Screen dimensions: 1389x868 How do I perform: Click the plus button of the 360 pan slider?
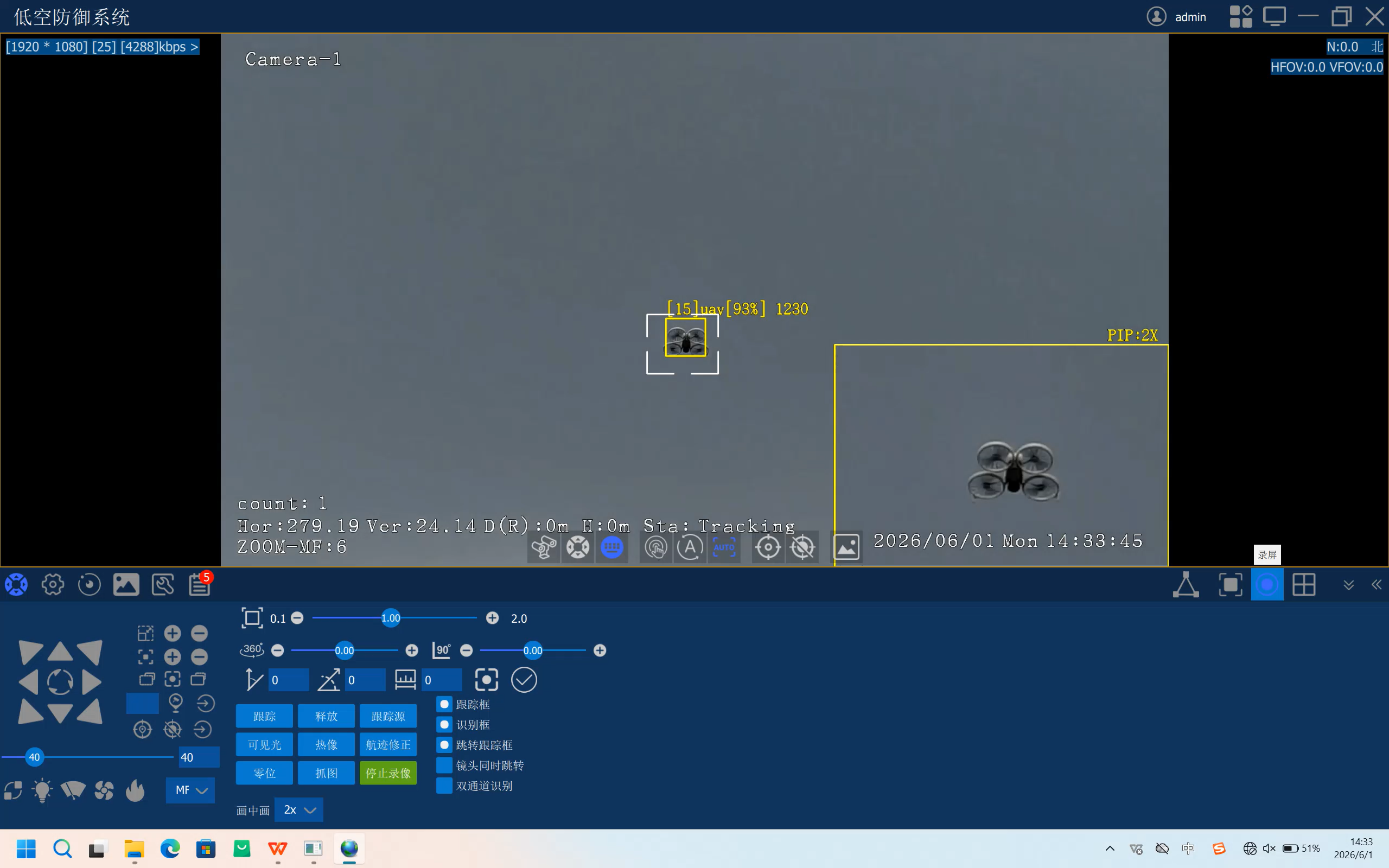click(411, 650)
